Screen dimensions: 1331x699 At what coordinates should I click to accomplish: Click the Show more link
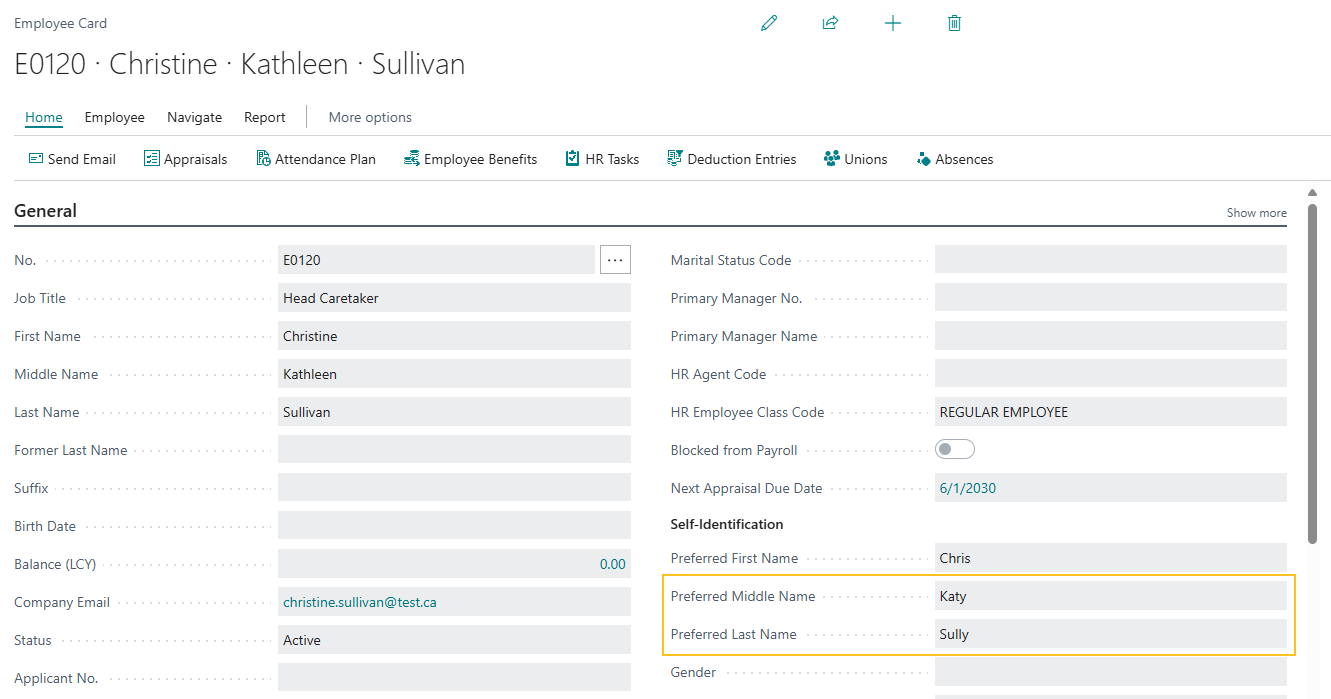[1256, 212]
